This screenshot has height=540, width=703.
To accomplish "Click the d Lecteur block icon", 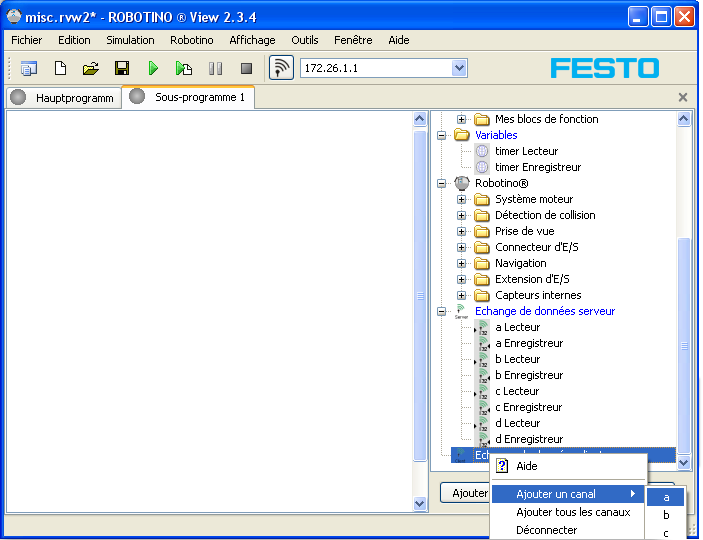I will [482, 423].
